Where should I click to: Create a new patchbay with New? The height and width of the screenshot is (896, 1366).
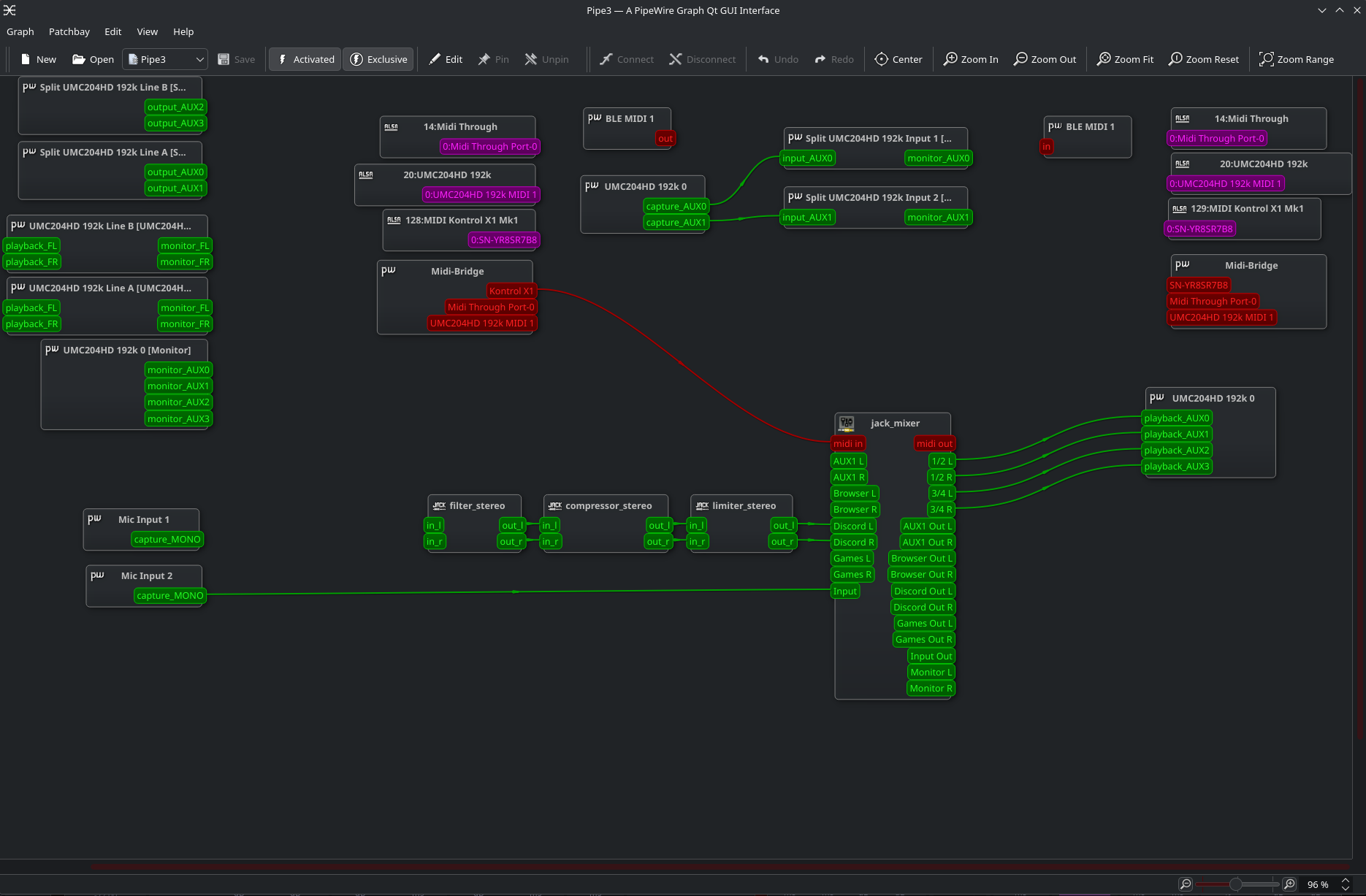[39, 59]
